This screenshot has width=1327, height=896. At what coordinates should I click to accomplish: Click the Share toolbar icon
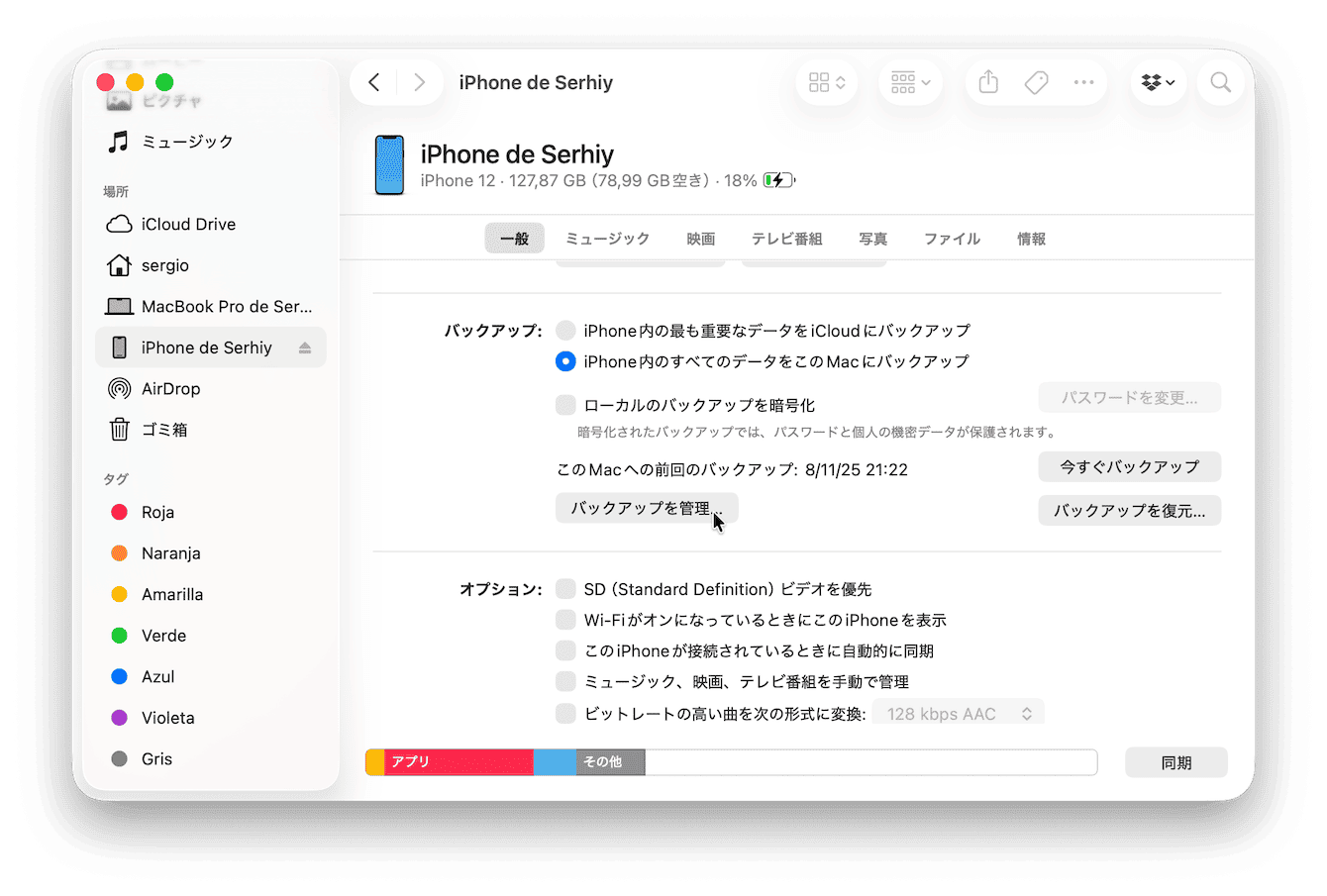tap(988, 82)
